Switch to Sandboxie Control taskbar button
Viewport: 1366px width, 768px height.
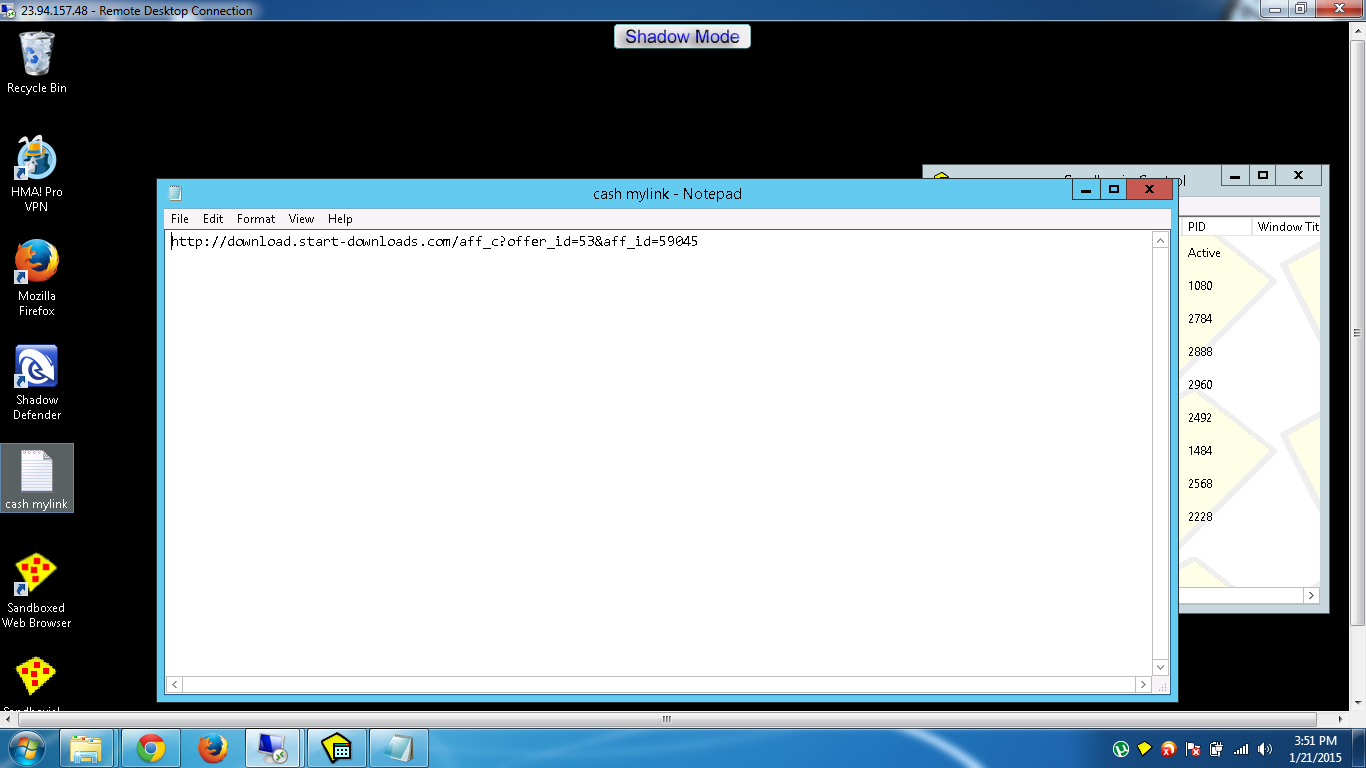click(337, 748)
